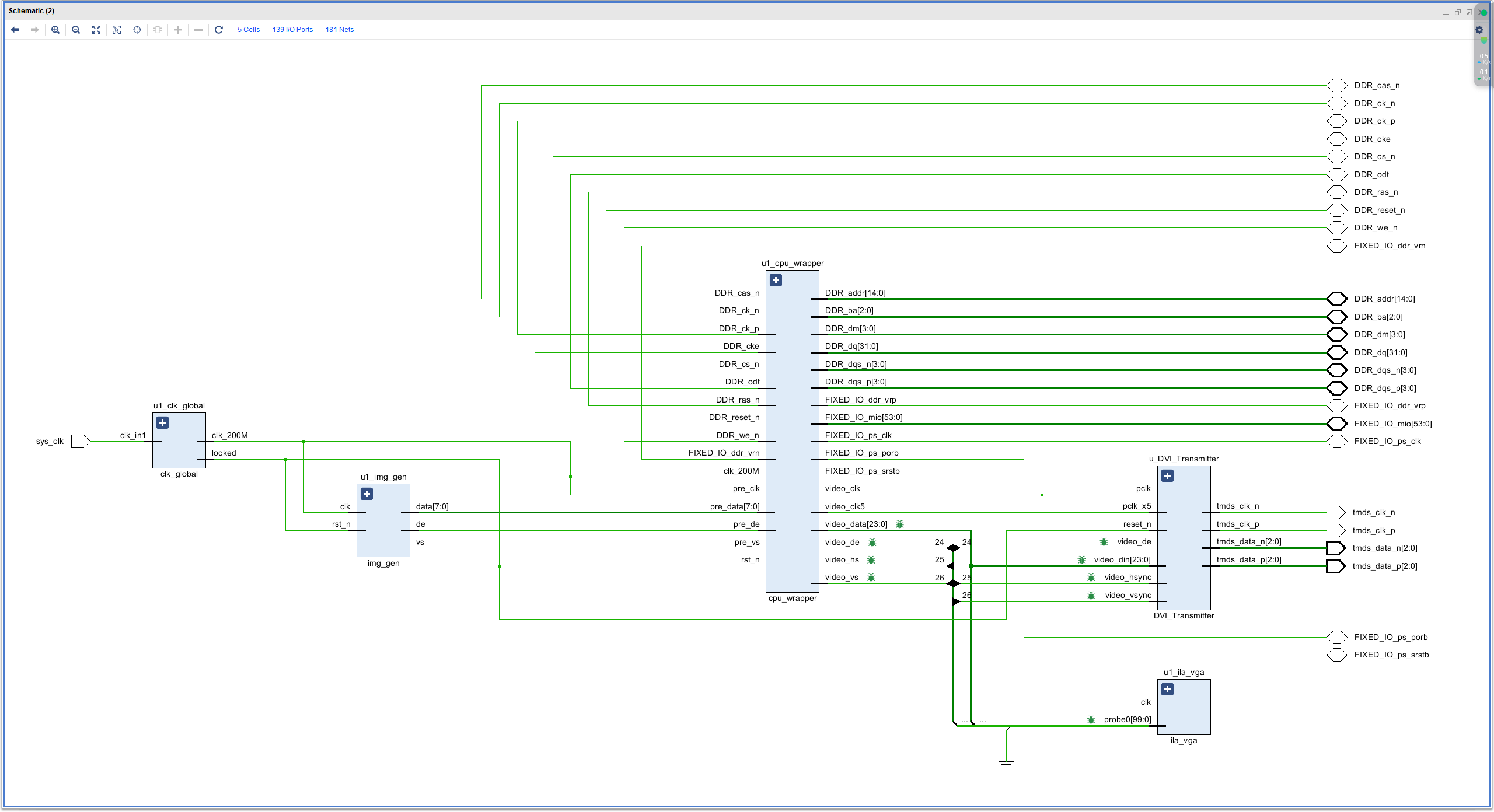Click the reset_n pin on DVI_Transmitter
Screen dimensions: 1494x812
click(x=1137, y=524)
